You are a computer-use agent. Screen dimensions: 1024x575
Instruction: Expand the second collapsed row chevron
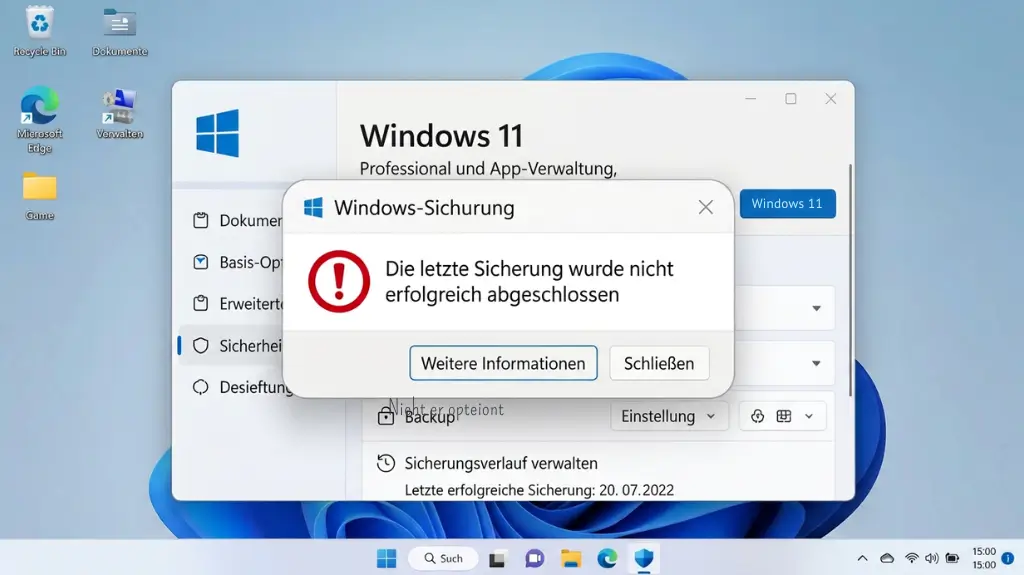(x=816, y=363)
